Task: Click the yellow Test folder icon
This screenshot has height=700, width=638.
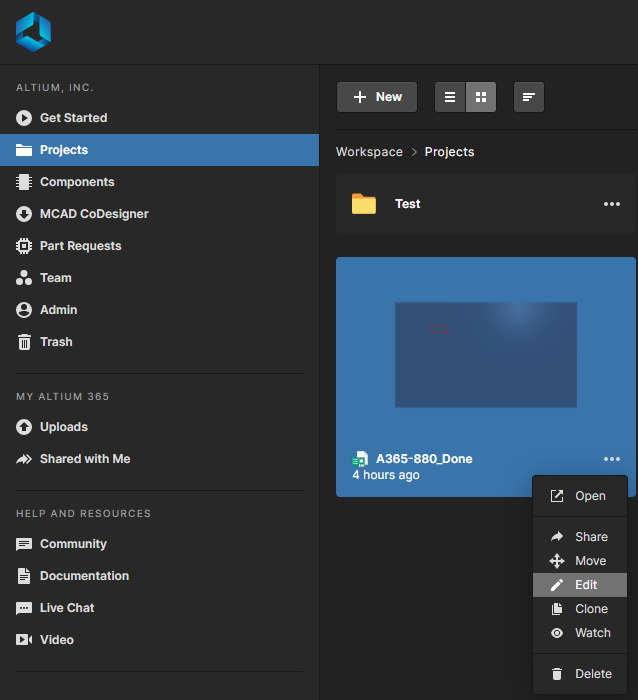Action: (x=364, y=204)
